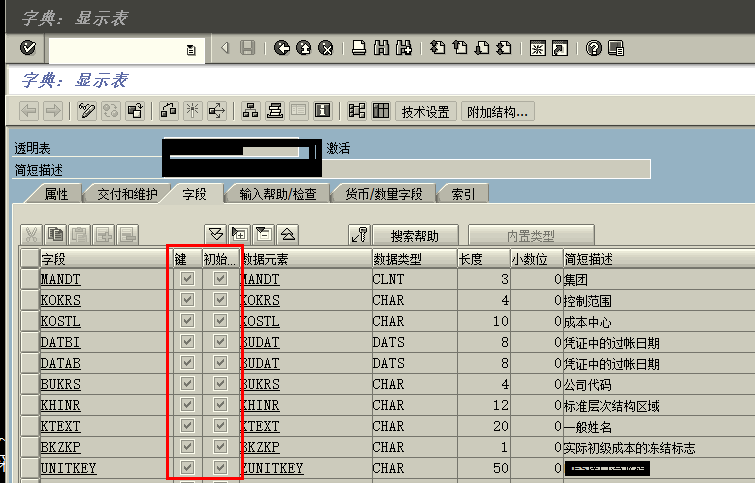Click the green Enter checkmark icon
The height and width of the screenshot is (483, 755).
28,48
